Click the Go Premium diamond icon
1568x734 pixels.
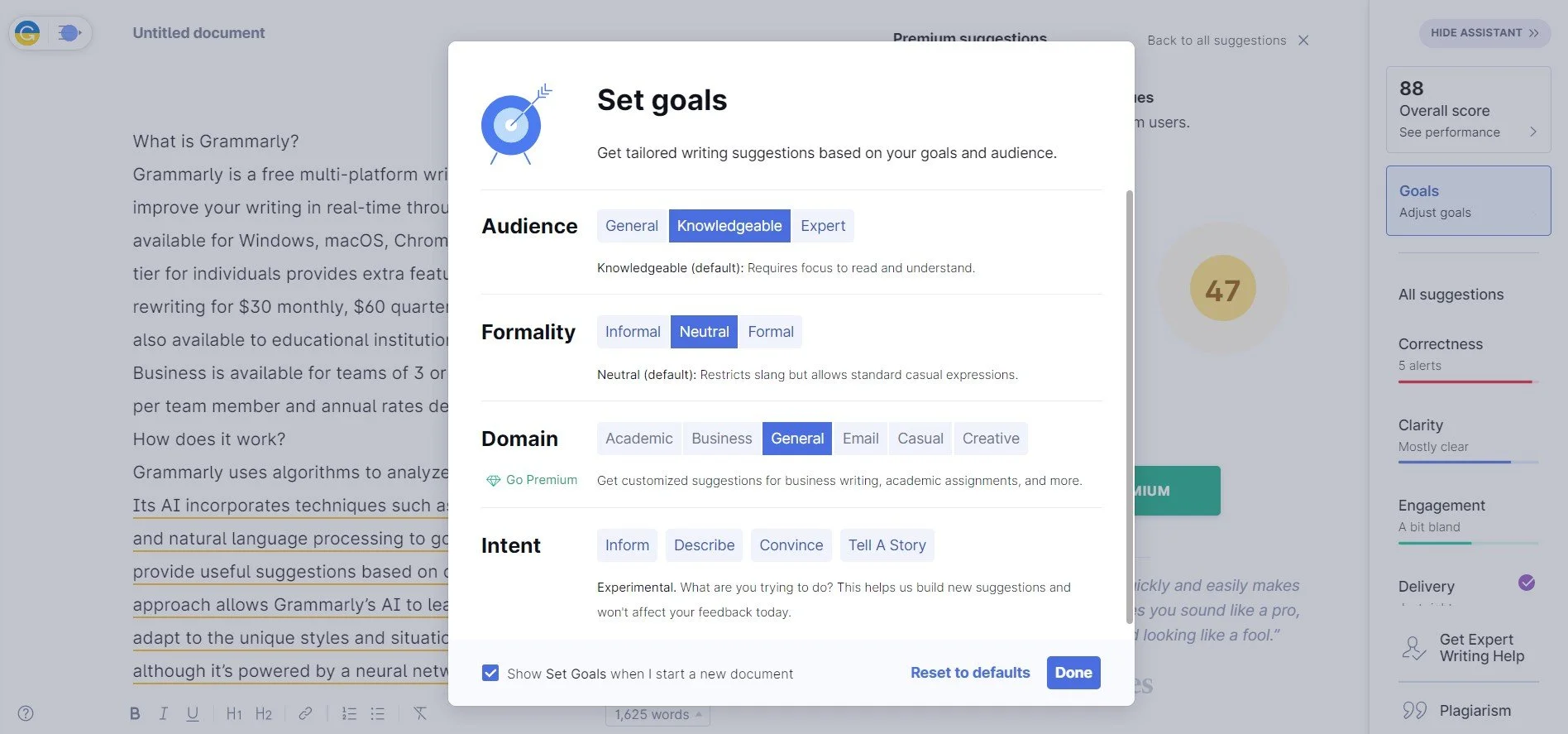click(493, 481)
